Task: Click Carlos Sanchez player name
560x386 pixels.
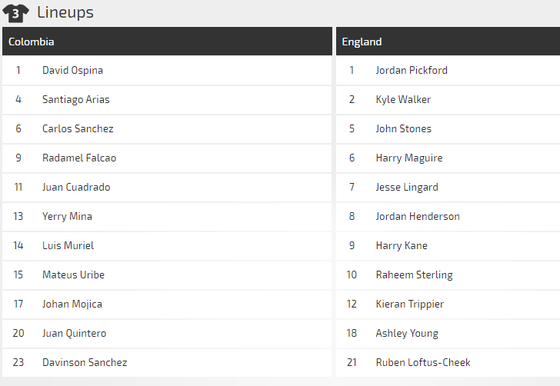Action: [78, 129]
